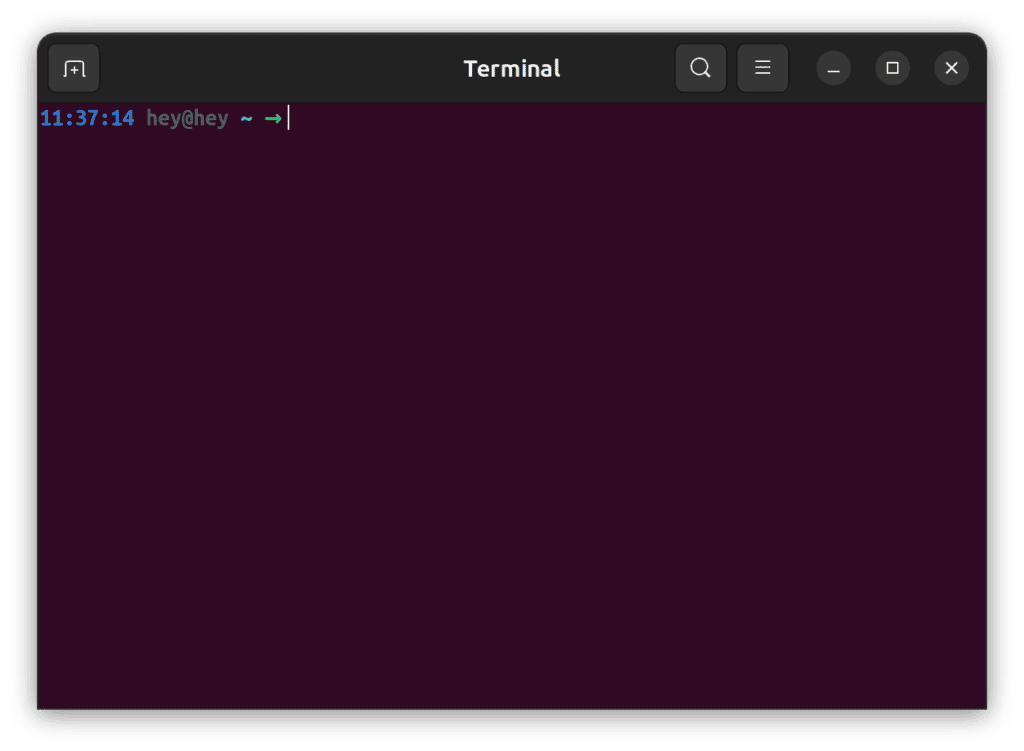Click the blinking terminal cursor
Viewport: 1024px width, 751px height.
pyautogui.click(x=288, y=118)
